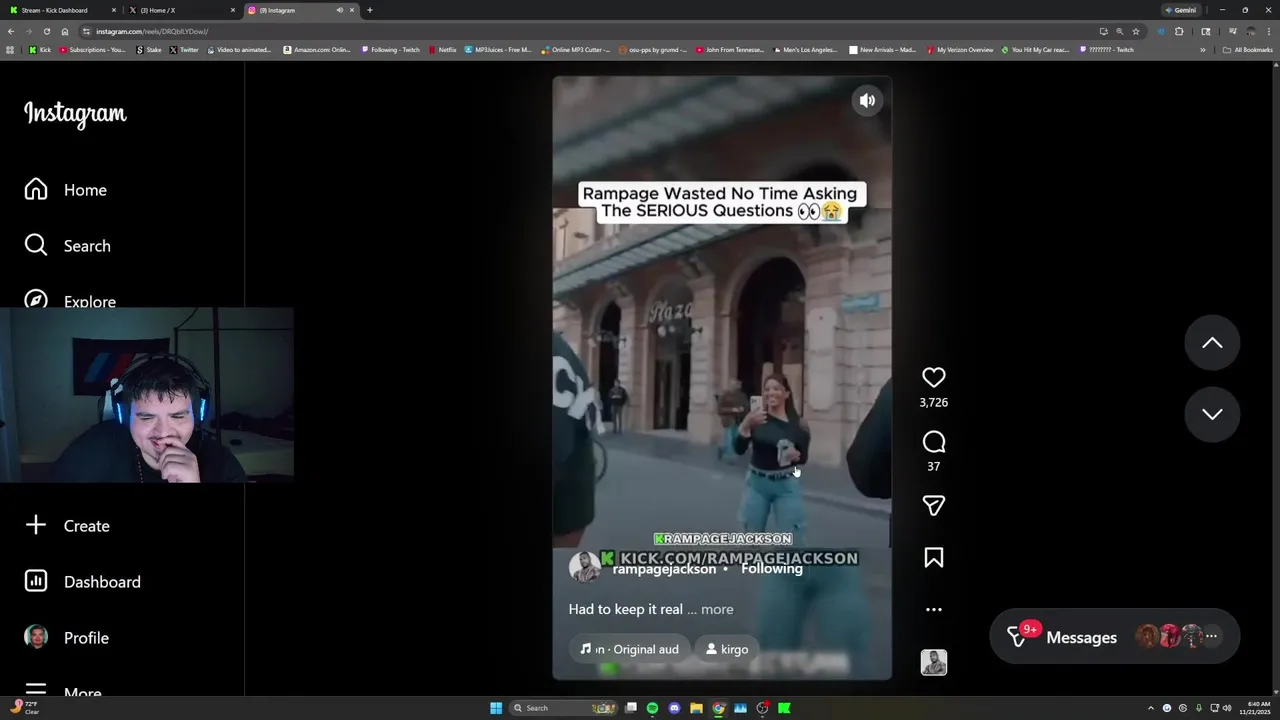Open Netflix bookmark
The image size is (1280, 720).
pyautogui.click(x=442, y=49)
